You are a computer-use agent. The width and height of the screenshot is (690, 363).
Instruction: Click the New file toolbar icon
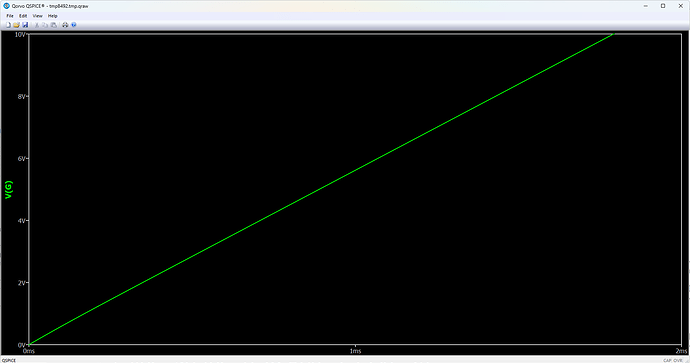point(8,25)
